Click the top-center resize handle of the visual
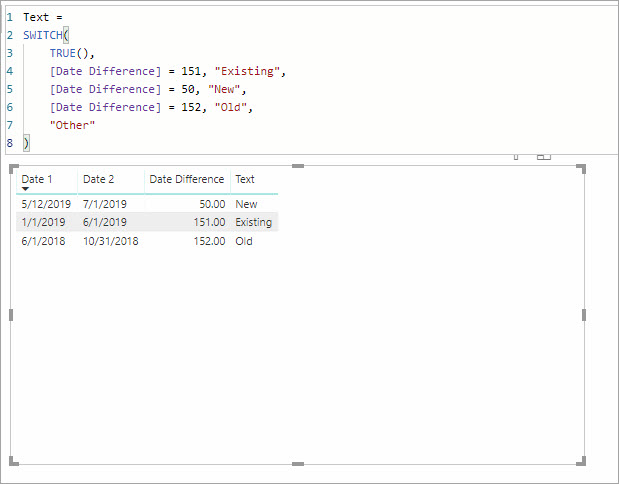 pos(298,166)
